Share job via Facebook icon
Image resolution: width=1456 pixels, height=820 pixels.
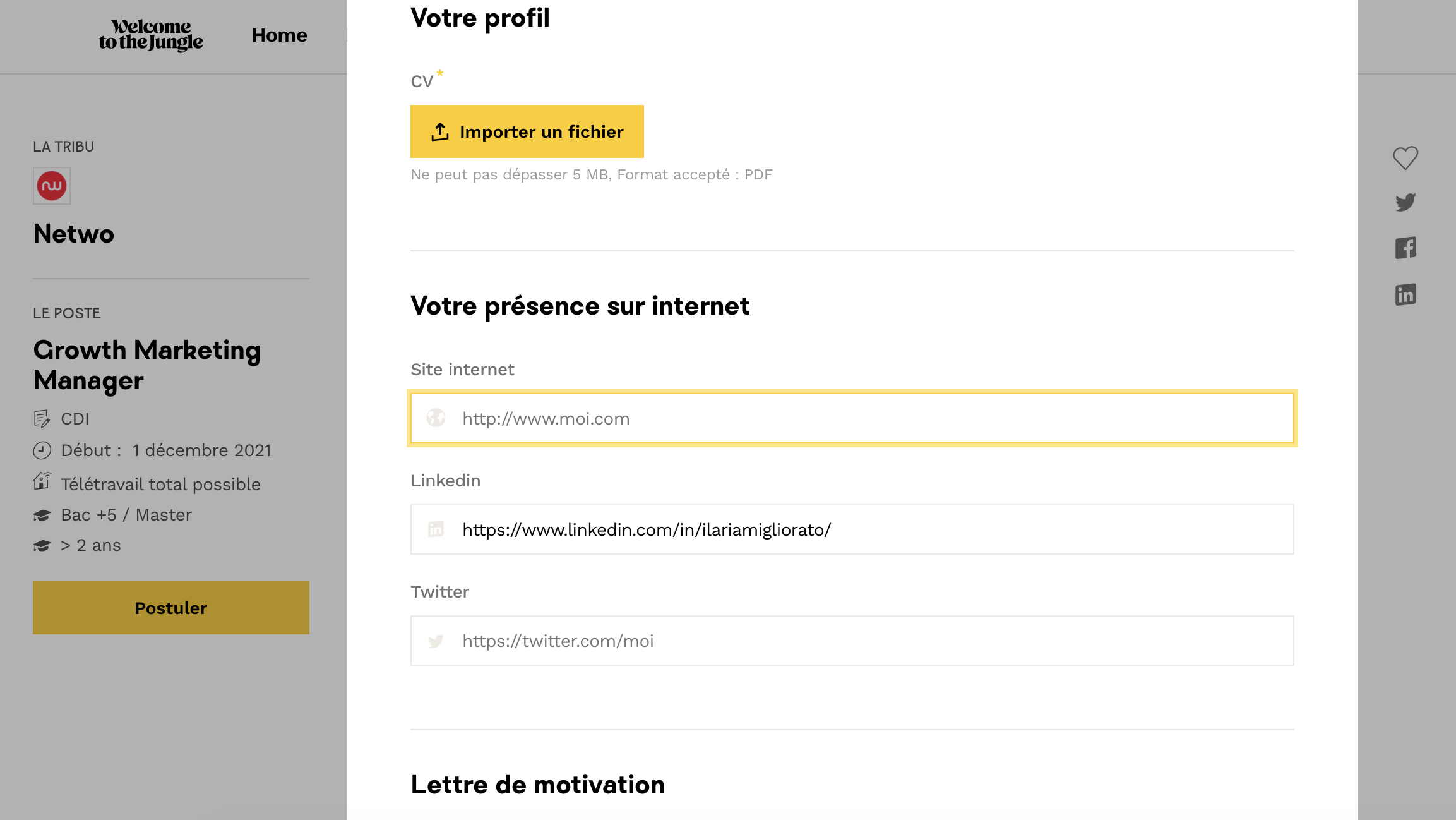(1405, 248)
